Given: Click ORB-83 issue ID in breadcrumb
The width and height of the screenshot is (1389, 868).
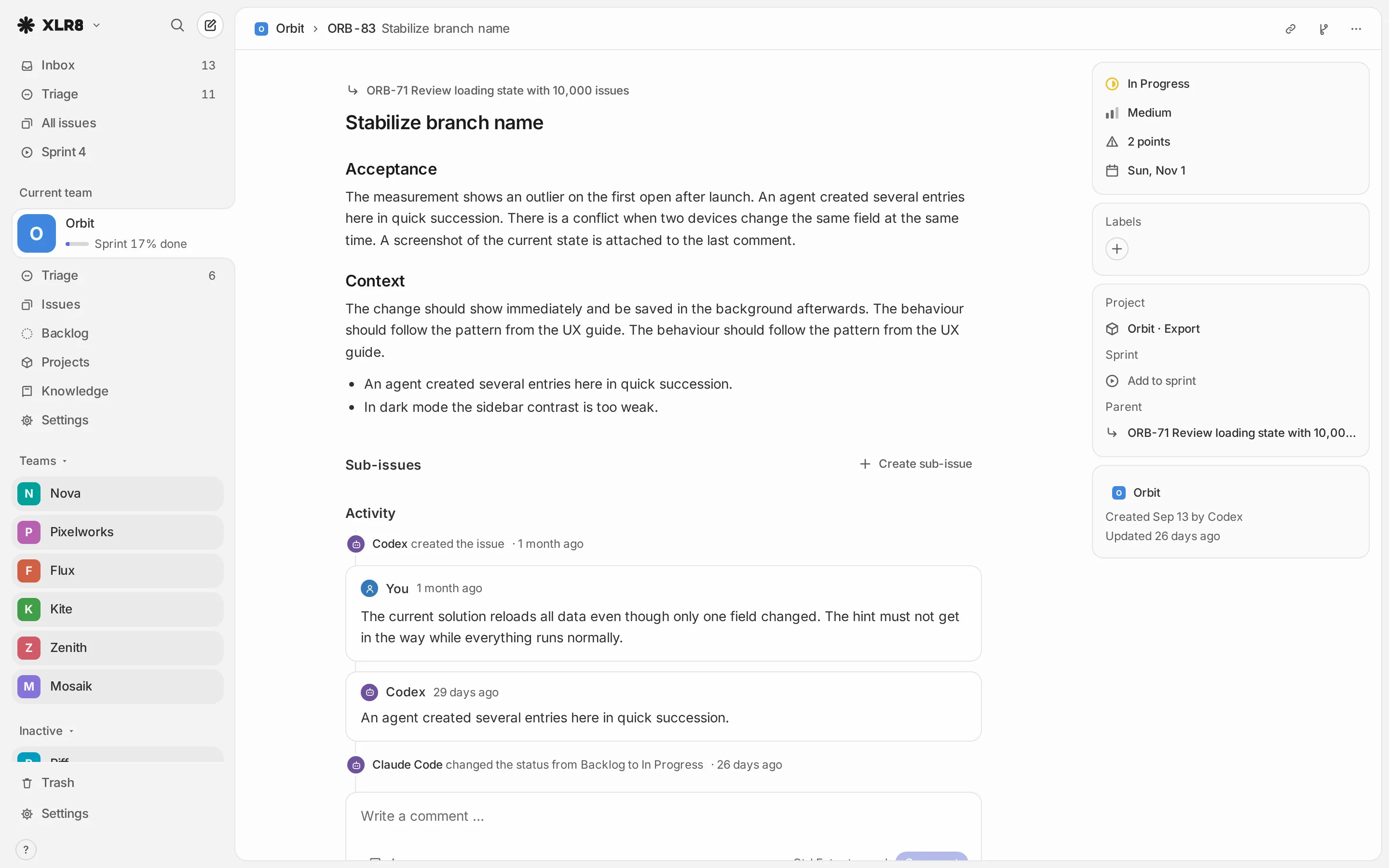Looking at the screenshot, I should [351, 29].
